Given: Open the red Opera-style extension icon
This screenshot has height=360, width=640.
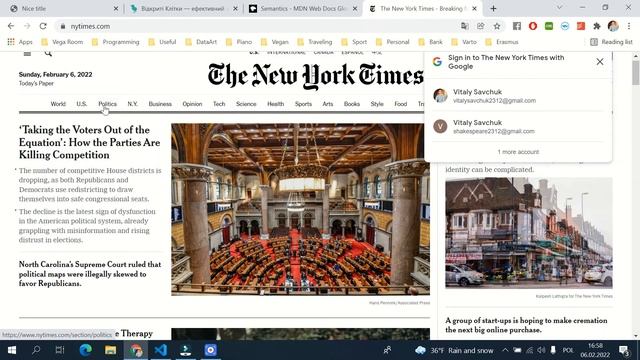Looking at the screenshot, I should coord(533,26).
